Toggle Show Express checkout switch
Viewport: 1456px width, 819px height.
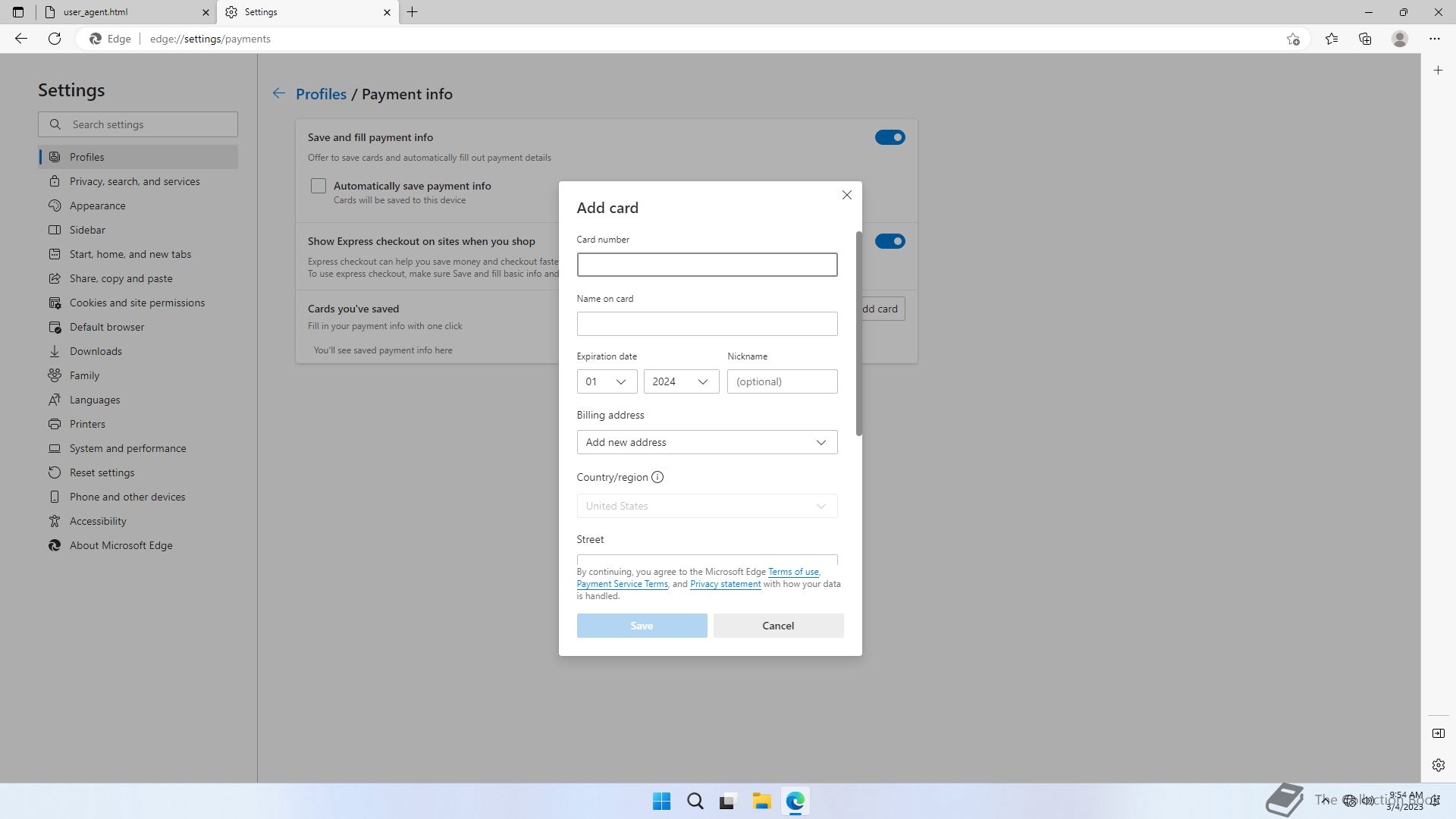[890, 241]
